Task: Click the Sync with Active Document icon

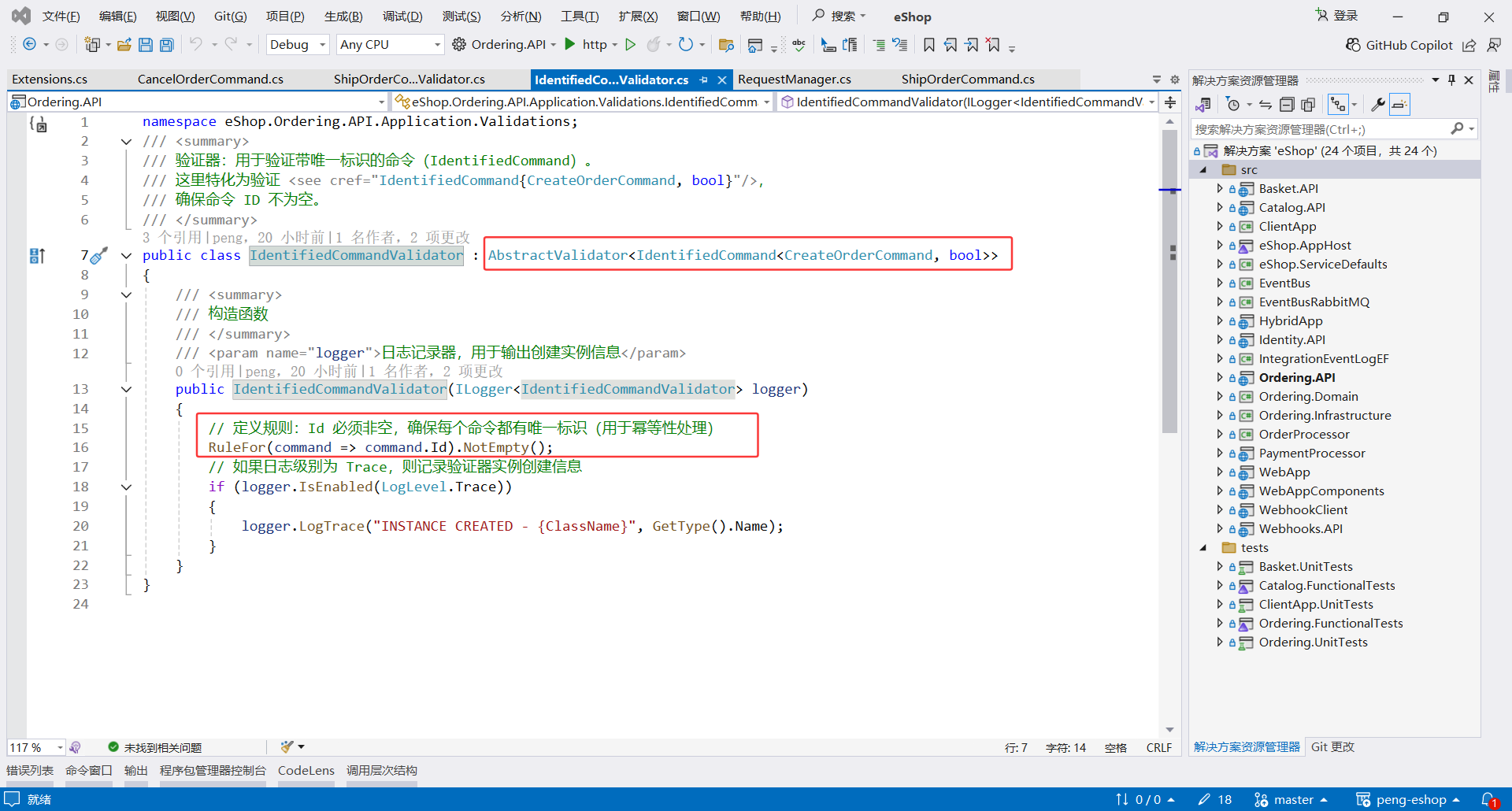Action: (x=1266, y=105)
